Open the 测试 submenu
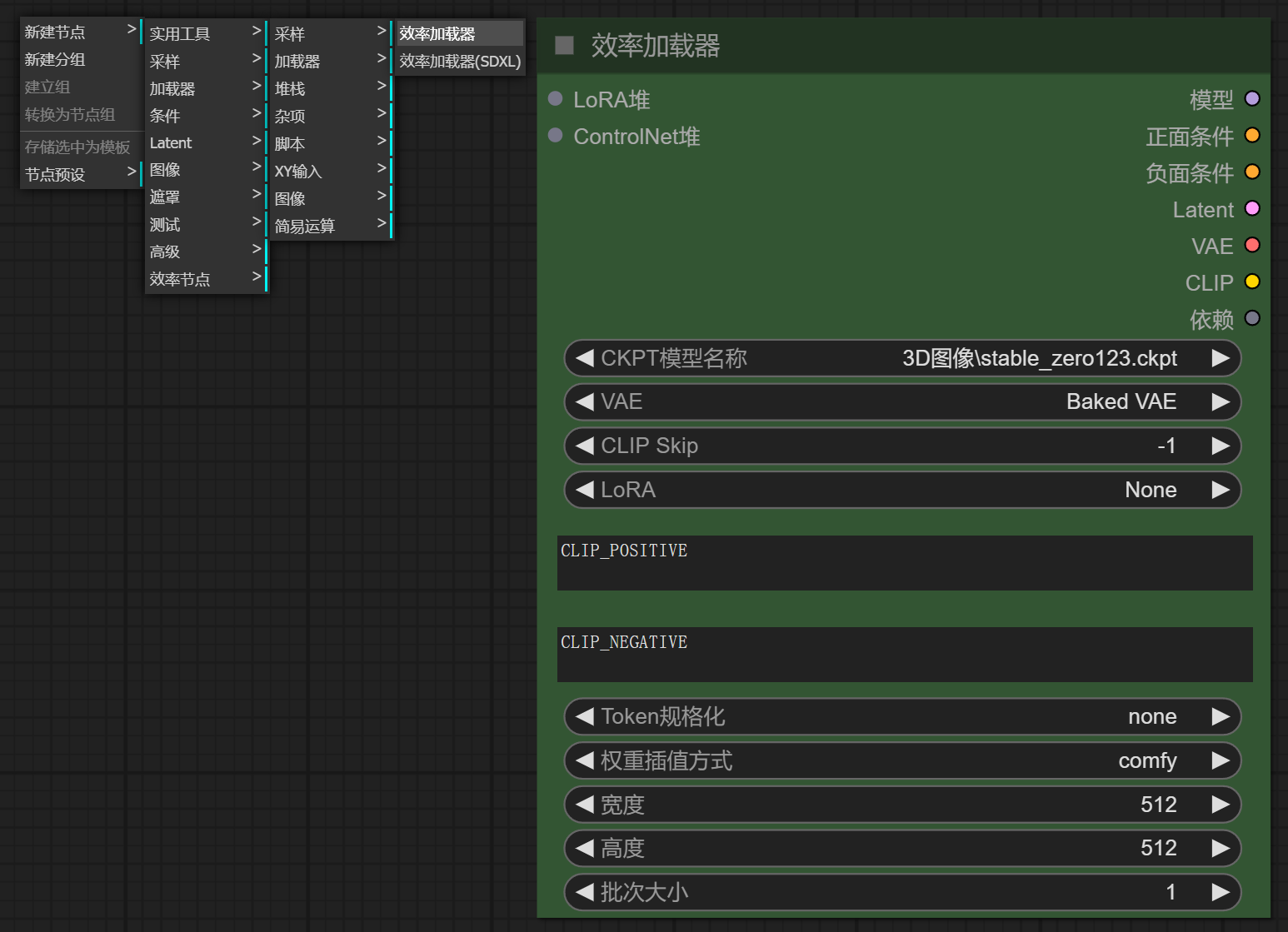 coord(206,224)
